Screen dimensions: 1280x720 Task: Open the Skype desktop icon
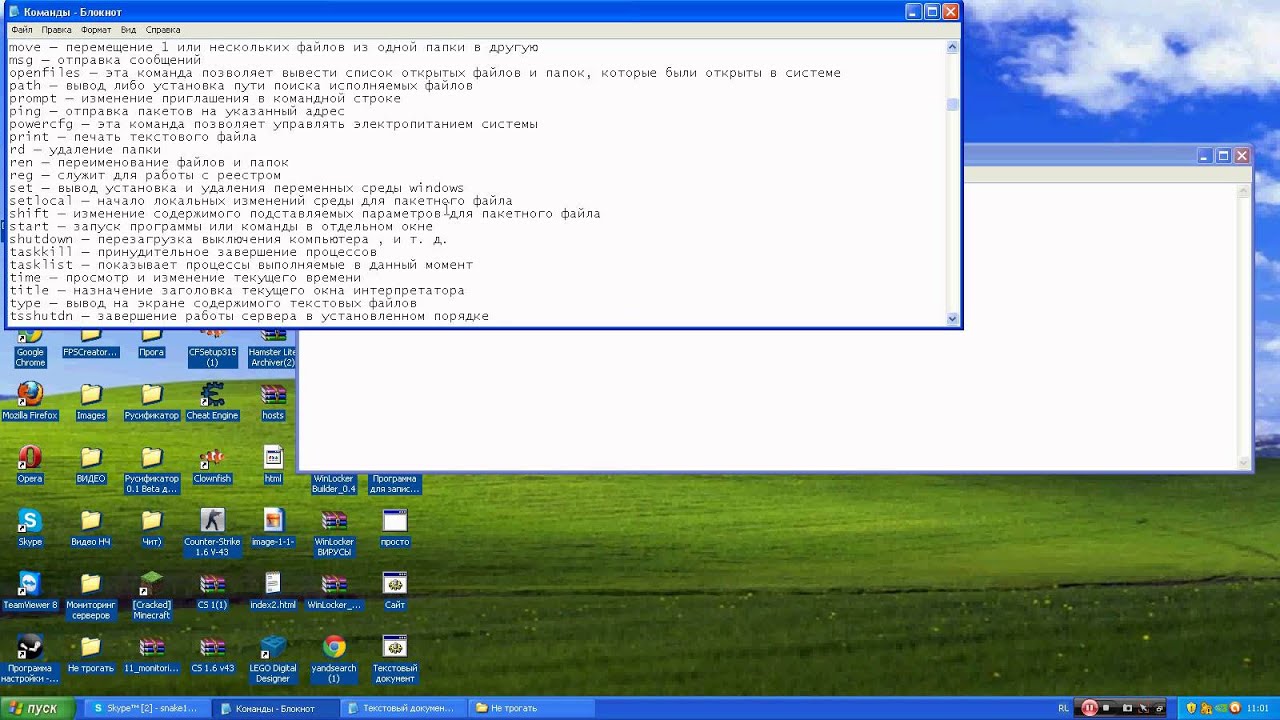[30, 527]
